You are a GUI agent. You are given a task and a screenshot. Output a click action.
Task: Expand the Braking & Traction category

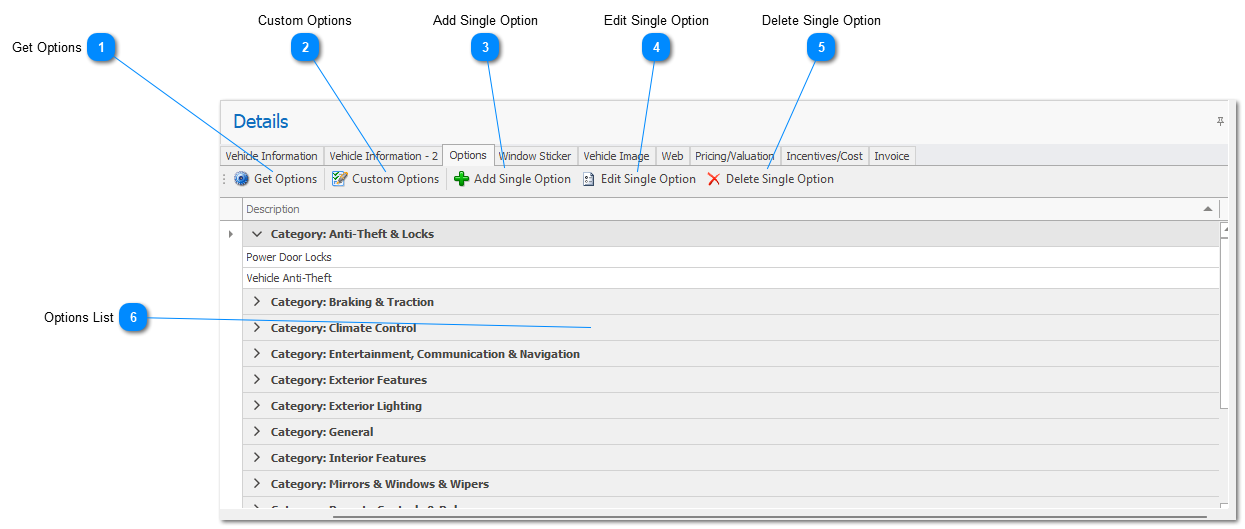point(256,302)
